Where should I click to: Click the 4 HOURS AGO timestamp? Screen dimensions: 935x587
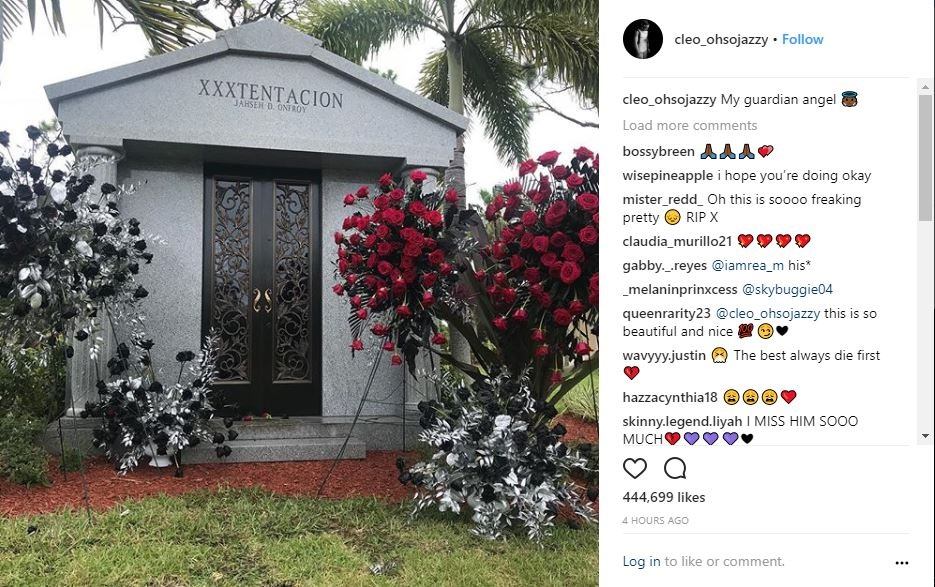655,520
